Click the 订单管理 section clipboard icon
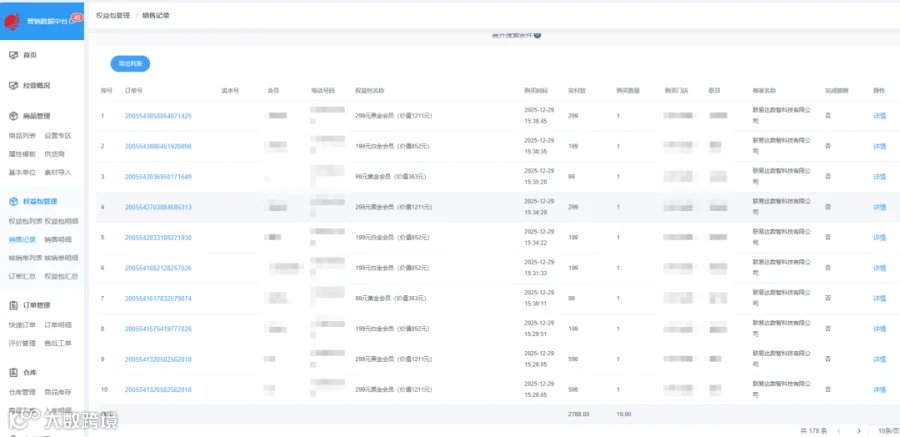Image resolution: width=900 pixels, height=437 pixels. 14,305
